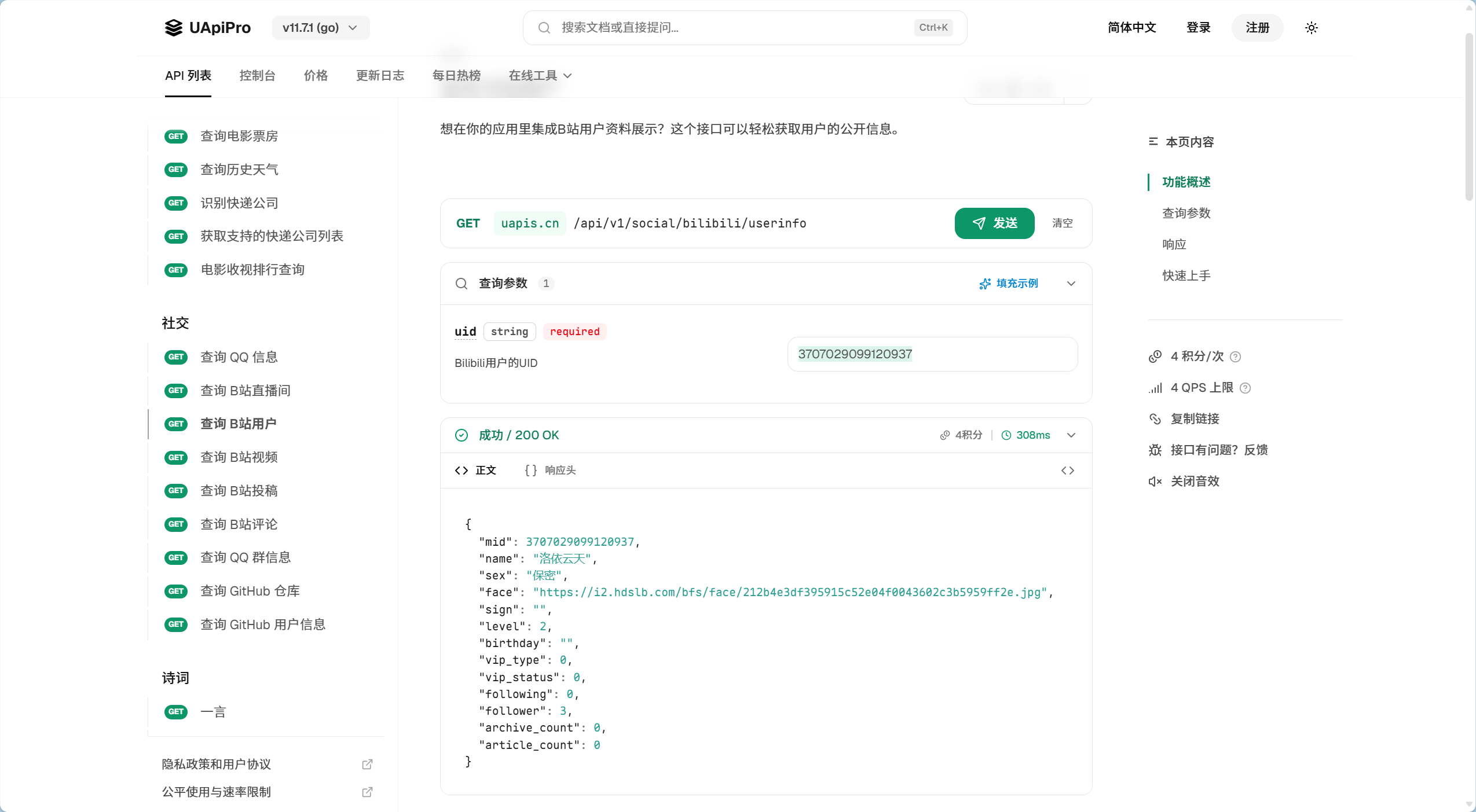The image size is (1476, 812).
Task: Click the 清空 button
Action: click(x=1063, y=223)
